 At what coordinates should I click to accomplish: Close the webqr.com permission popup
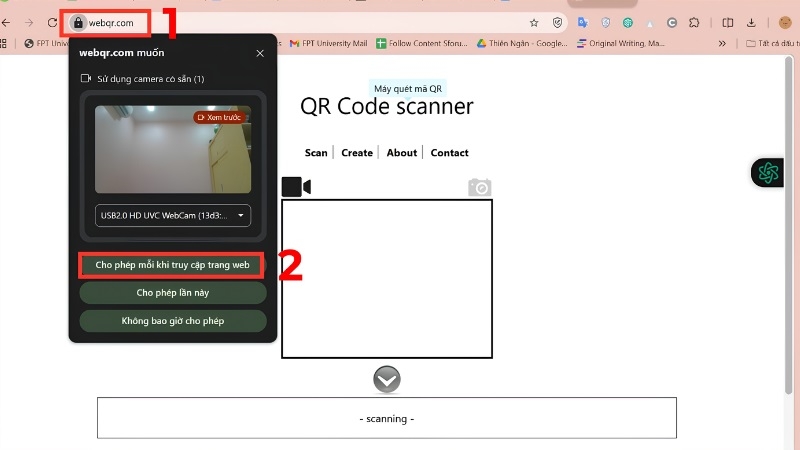pyautogui.click(x=260, y=53)
